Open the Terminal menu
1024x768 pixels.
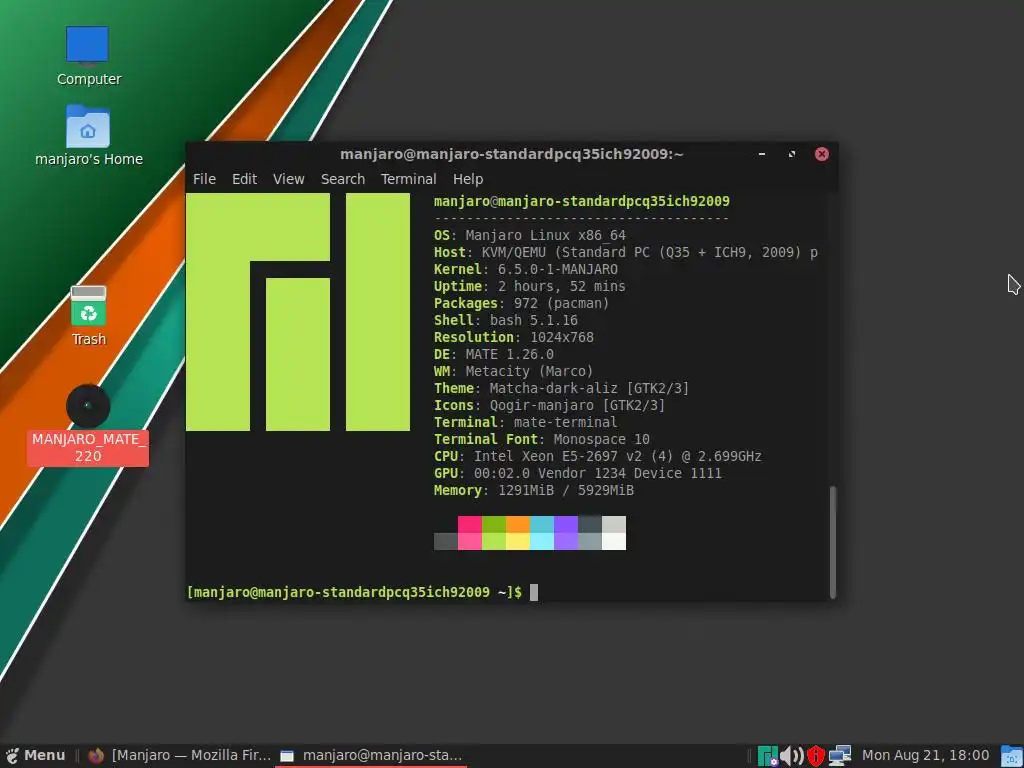coord(409,179)
